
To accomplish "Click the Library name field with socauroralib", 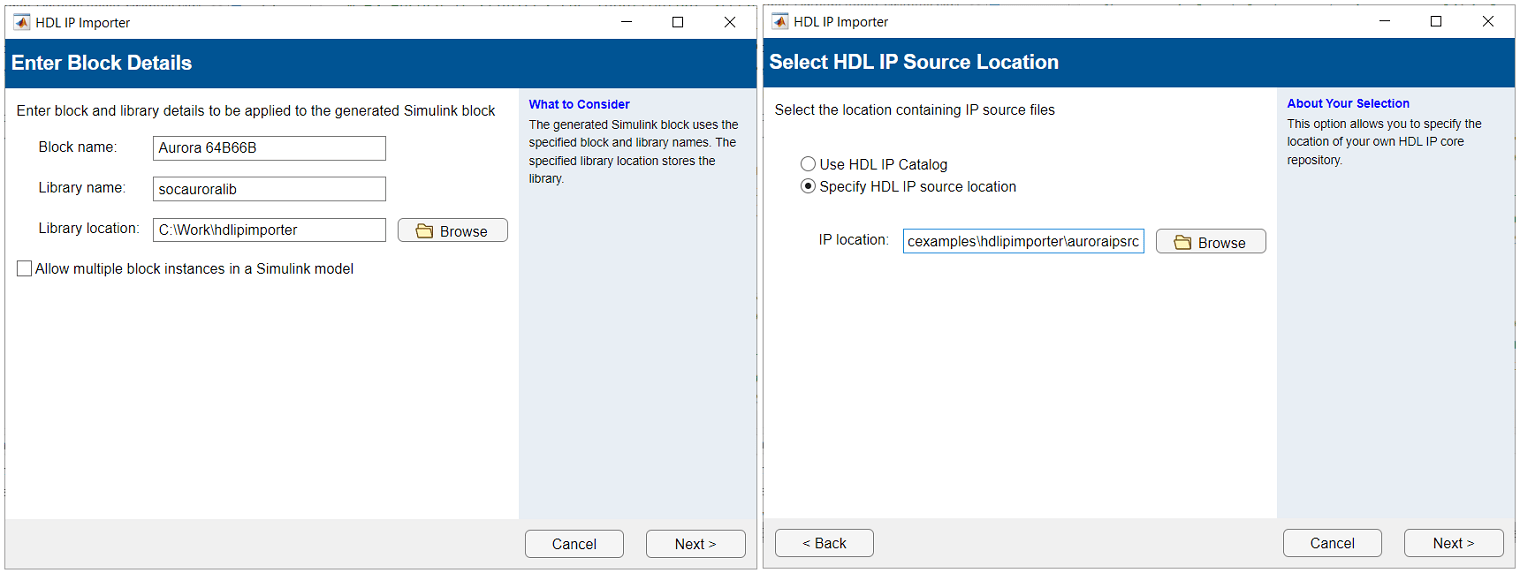I will click(269, 189).
